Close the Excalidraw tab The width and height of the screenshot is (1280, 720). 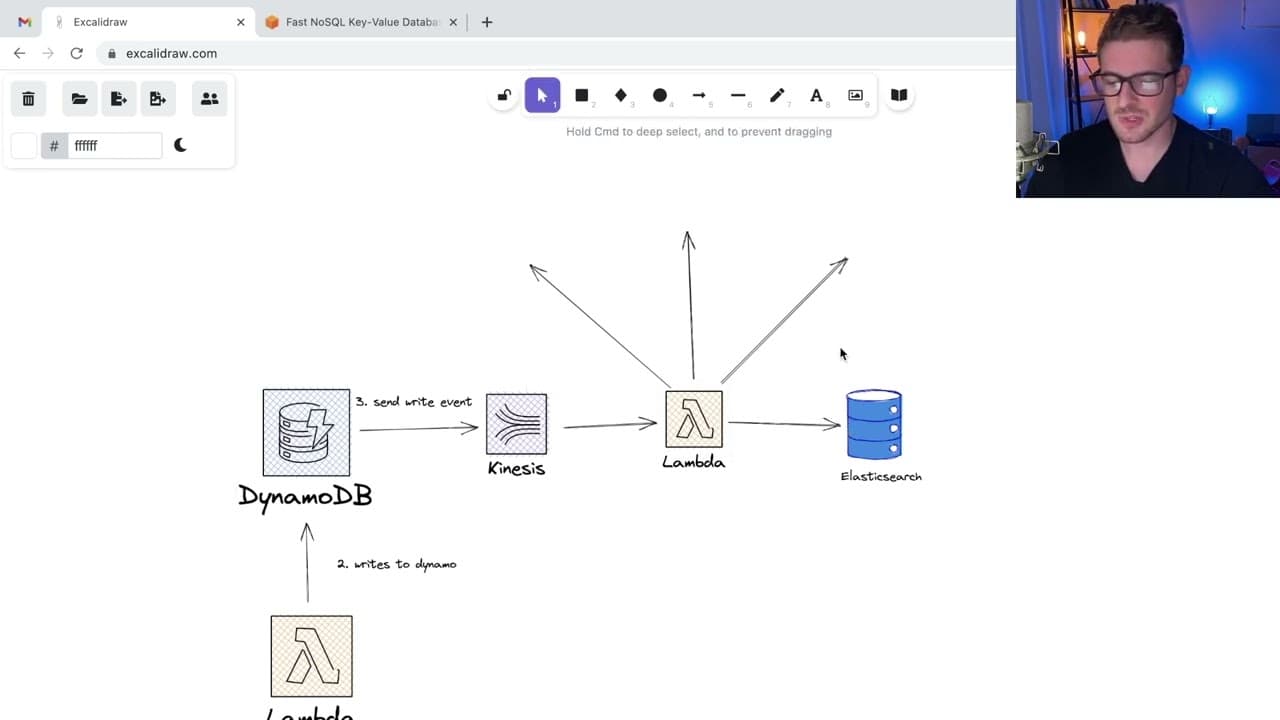pyautogui.click(x=240, y=22)
